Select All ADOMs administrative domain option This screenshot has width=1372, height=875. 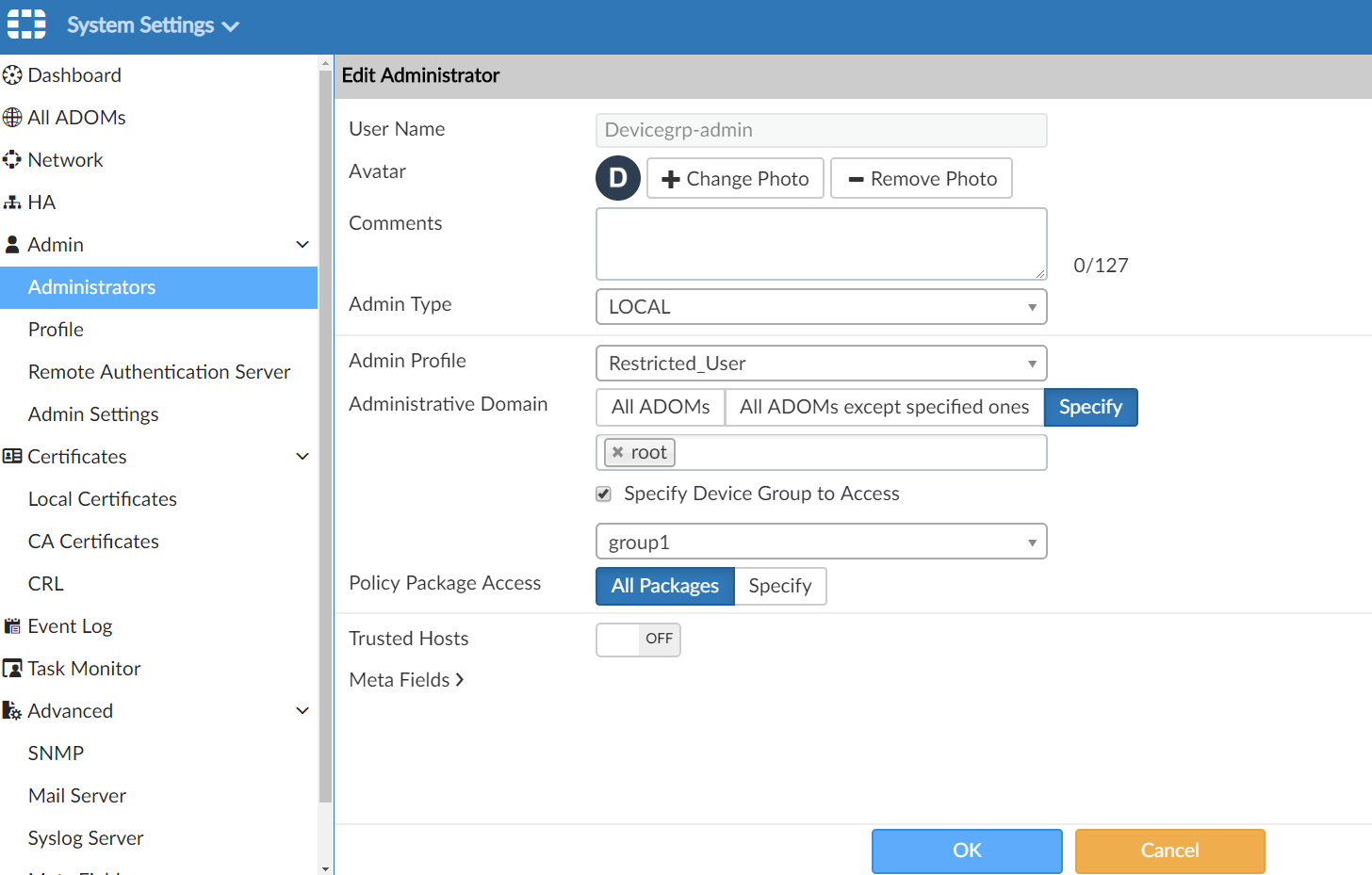pos(661,407)
